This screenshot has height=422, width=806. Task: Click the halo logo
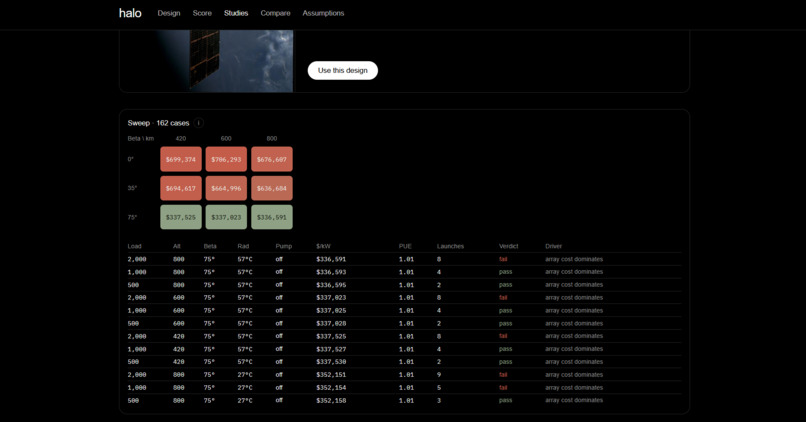(130, 13)
